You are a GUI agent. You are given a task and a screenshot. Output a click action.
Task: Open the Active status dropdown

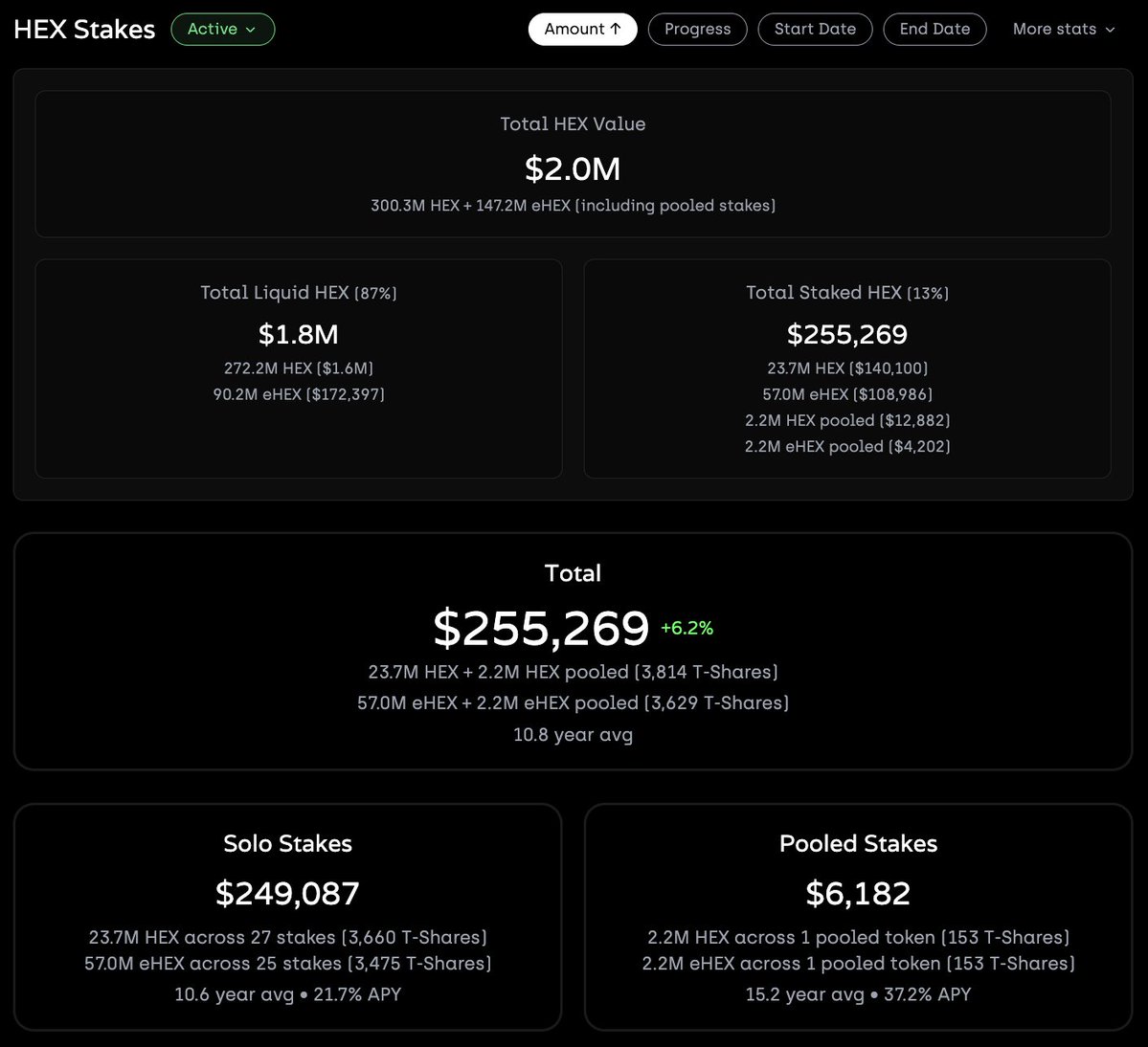click(222, 30)
